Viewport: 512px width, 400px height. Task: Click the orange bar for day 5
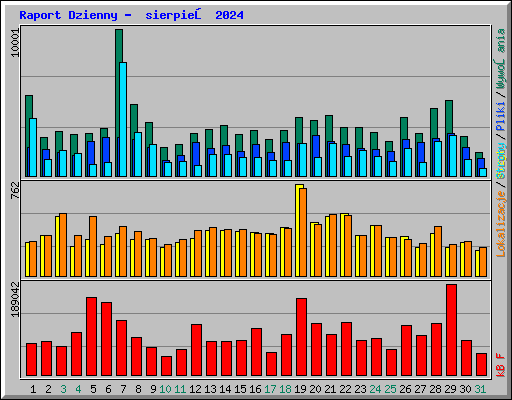[x=93, y=246]
